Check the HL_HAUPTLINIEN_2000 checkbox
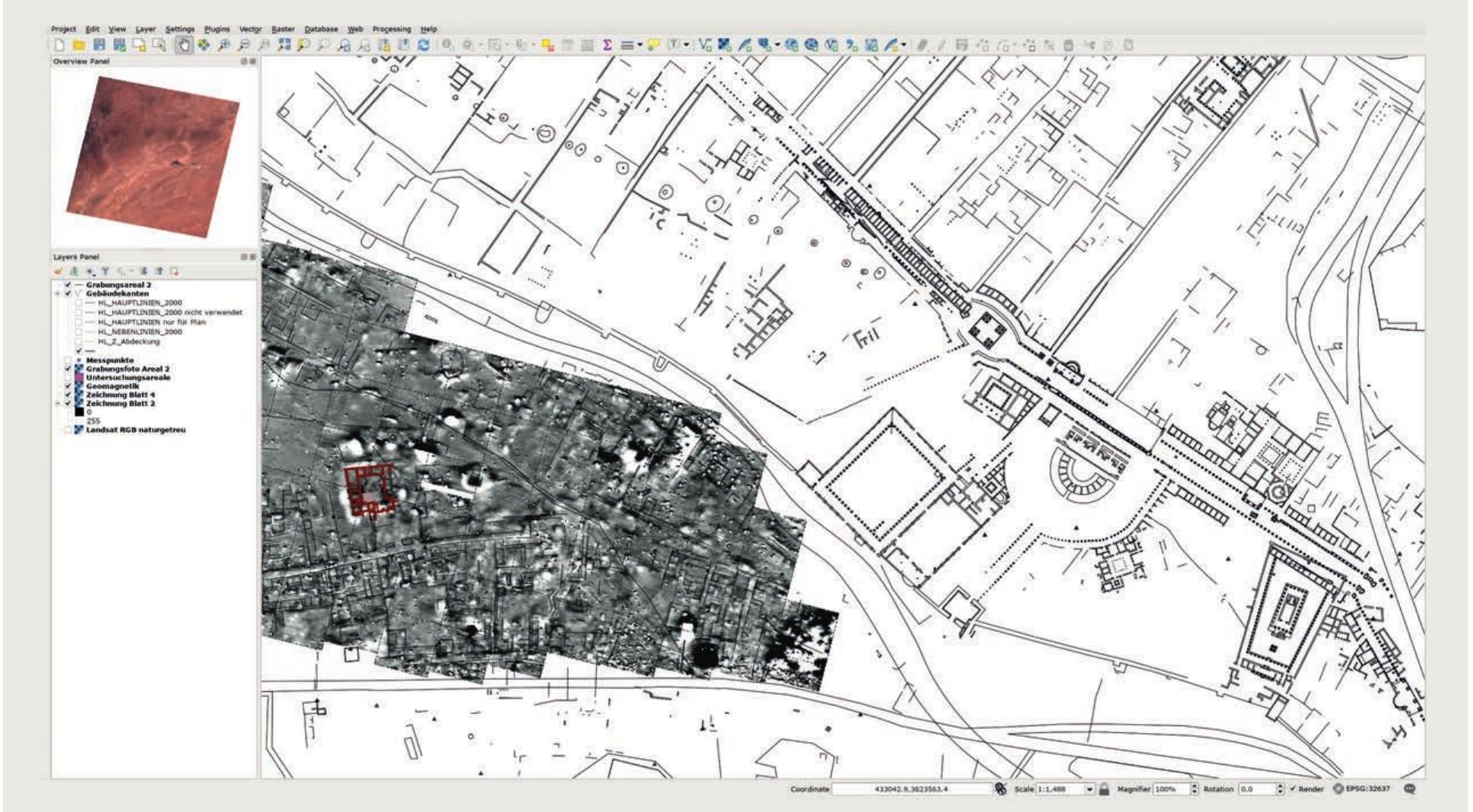Viewport: 1473px width, 812px height. [x=78, y=303]
